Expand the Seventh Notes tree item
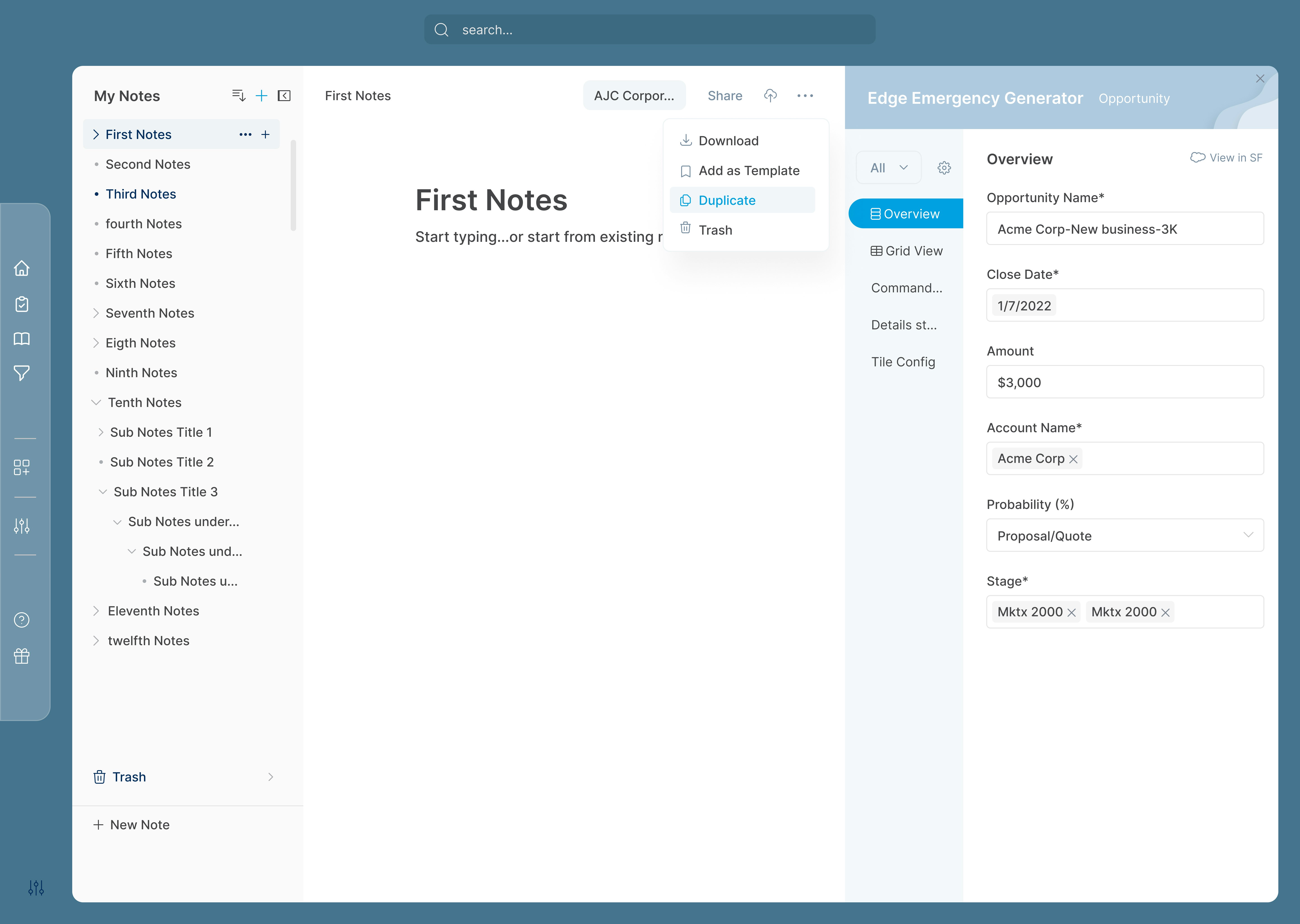1300x924 pixels. point(96,313)
